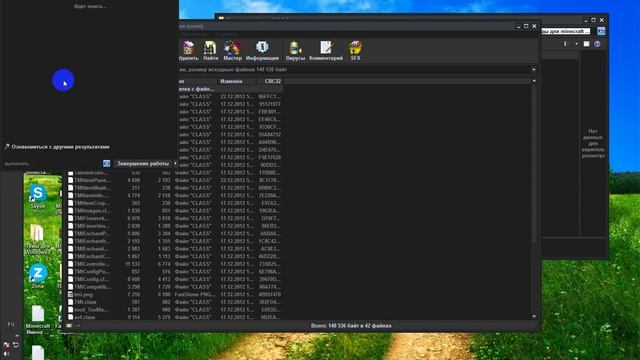Sort by the CRC32 column header
Image resolution: width=640 pixels, height=360 pixels.
coord(270,81)
